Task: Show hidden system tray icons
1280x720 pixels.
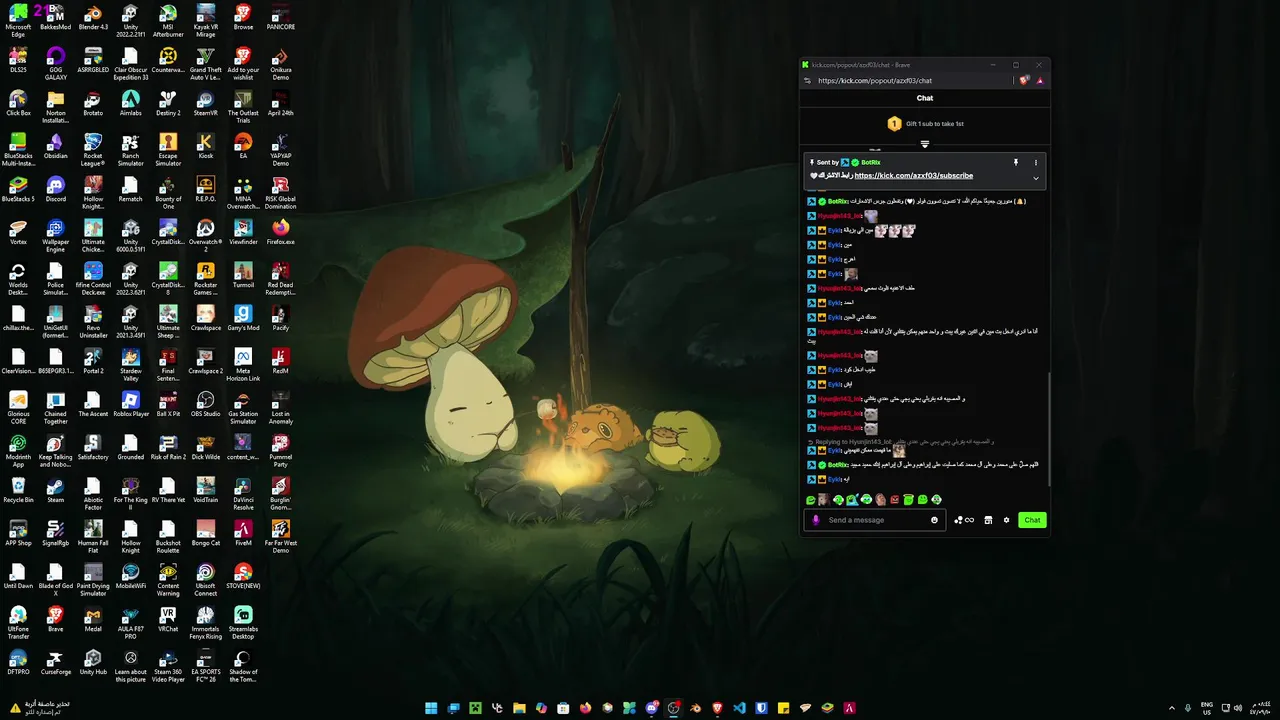Action: [1172, 708]
